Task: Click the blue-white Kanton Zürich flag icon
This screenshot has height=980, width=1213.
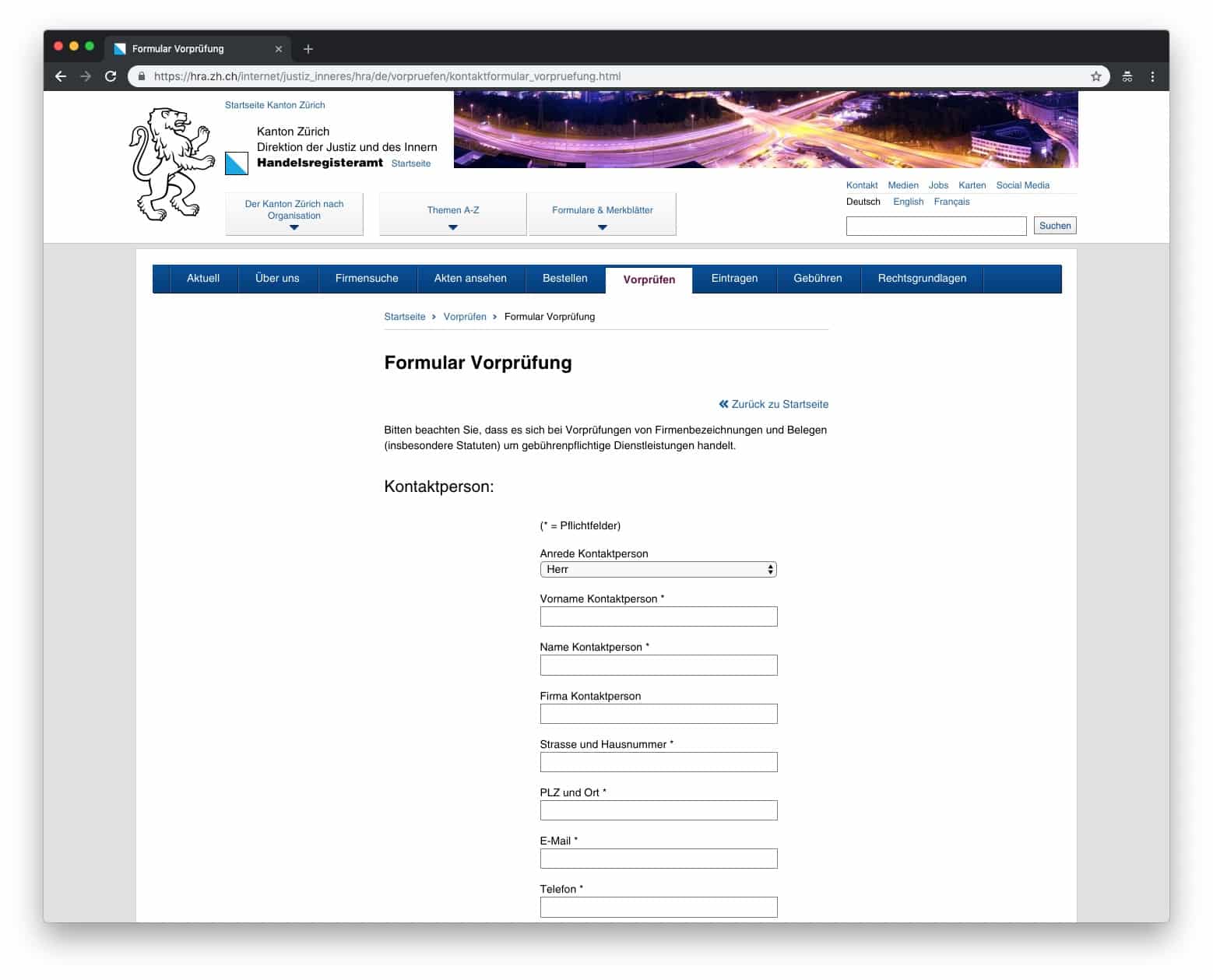Action: [x=237, y=163]
